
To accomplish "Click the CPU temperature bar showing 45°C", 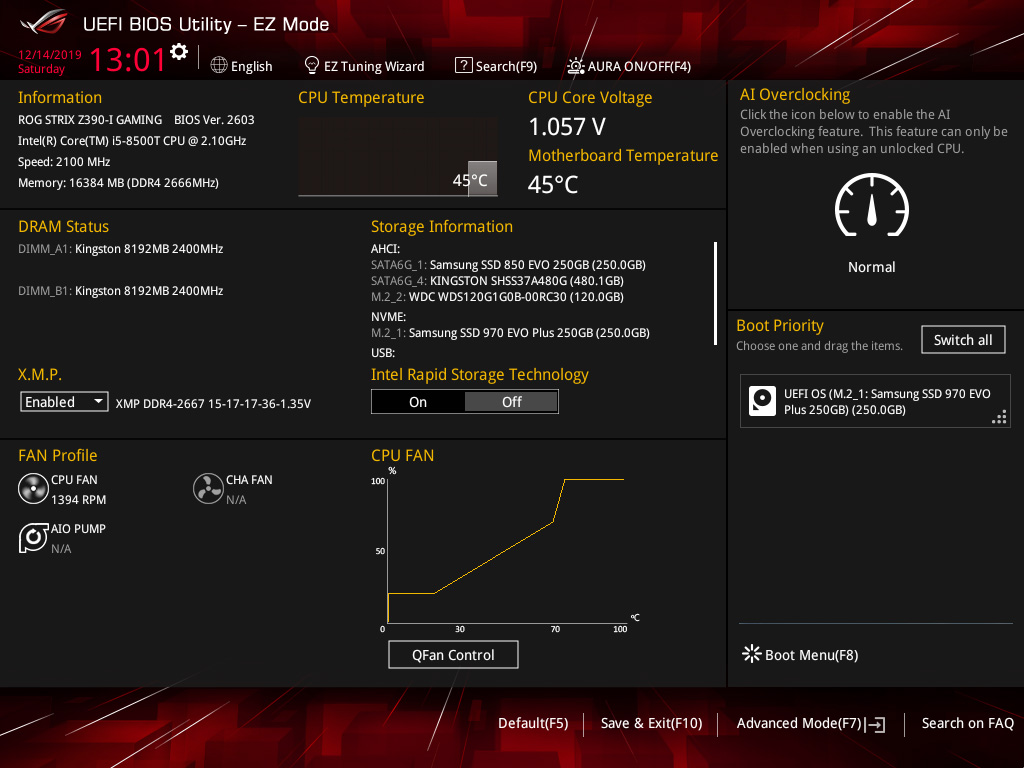I will [x=482, y=178].
